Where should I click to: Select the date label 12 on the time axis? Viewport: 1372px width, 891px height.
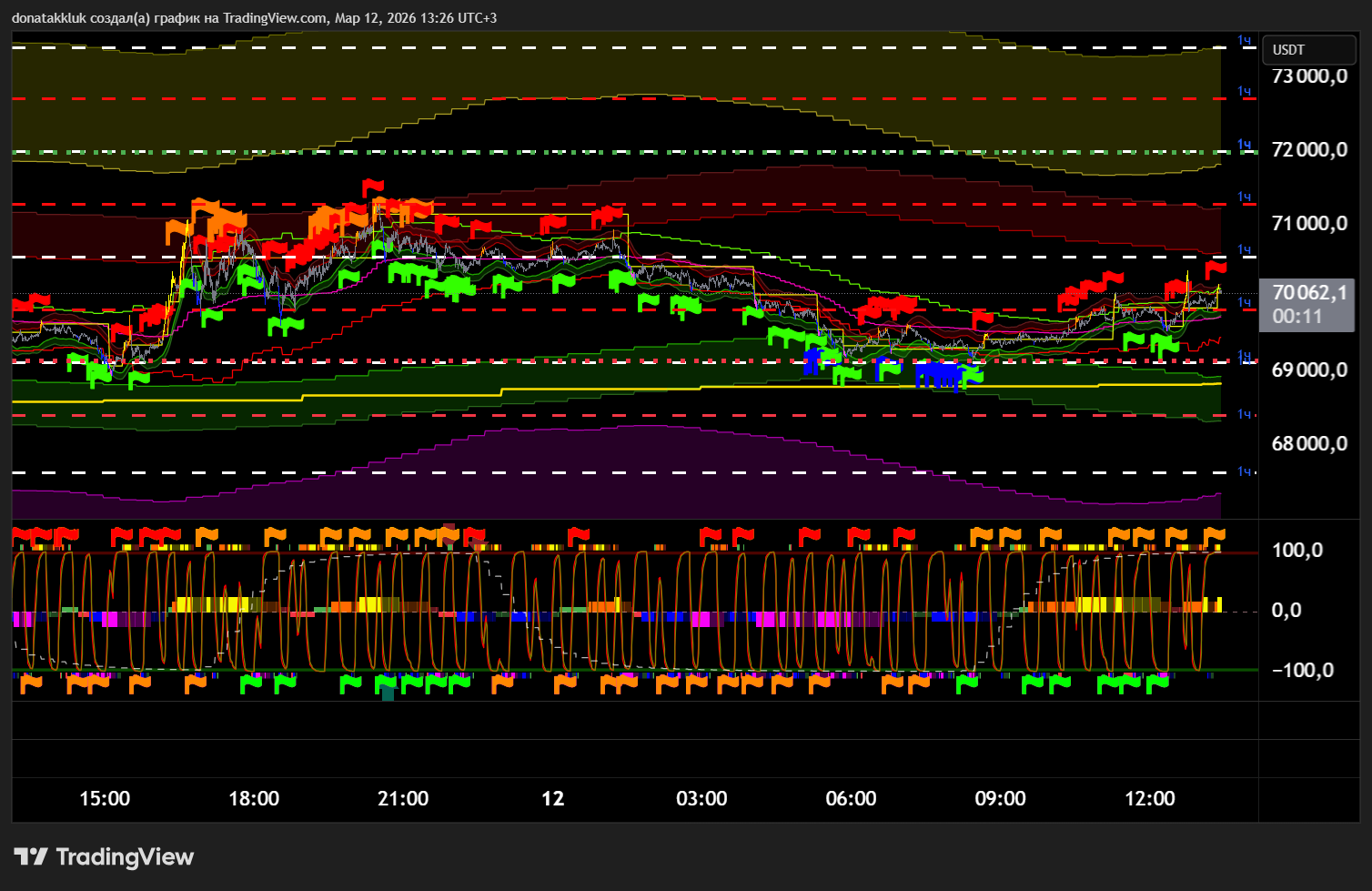point(552,799)
